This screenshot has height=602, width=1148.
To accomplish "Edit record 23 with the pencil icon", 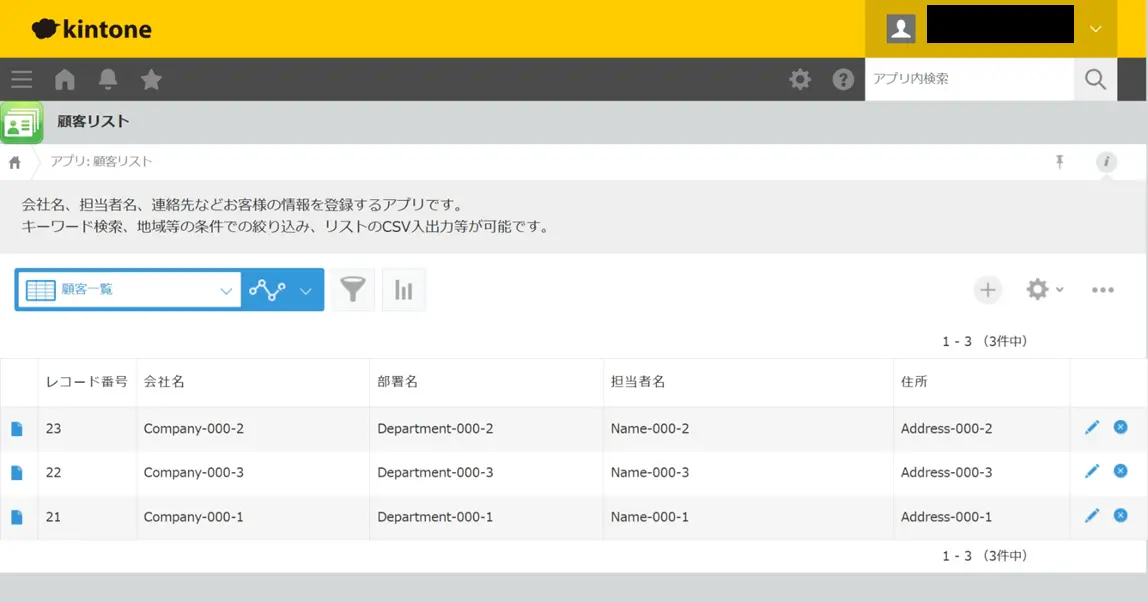I will click(1092, 427).
